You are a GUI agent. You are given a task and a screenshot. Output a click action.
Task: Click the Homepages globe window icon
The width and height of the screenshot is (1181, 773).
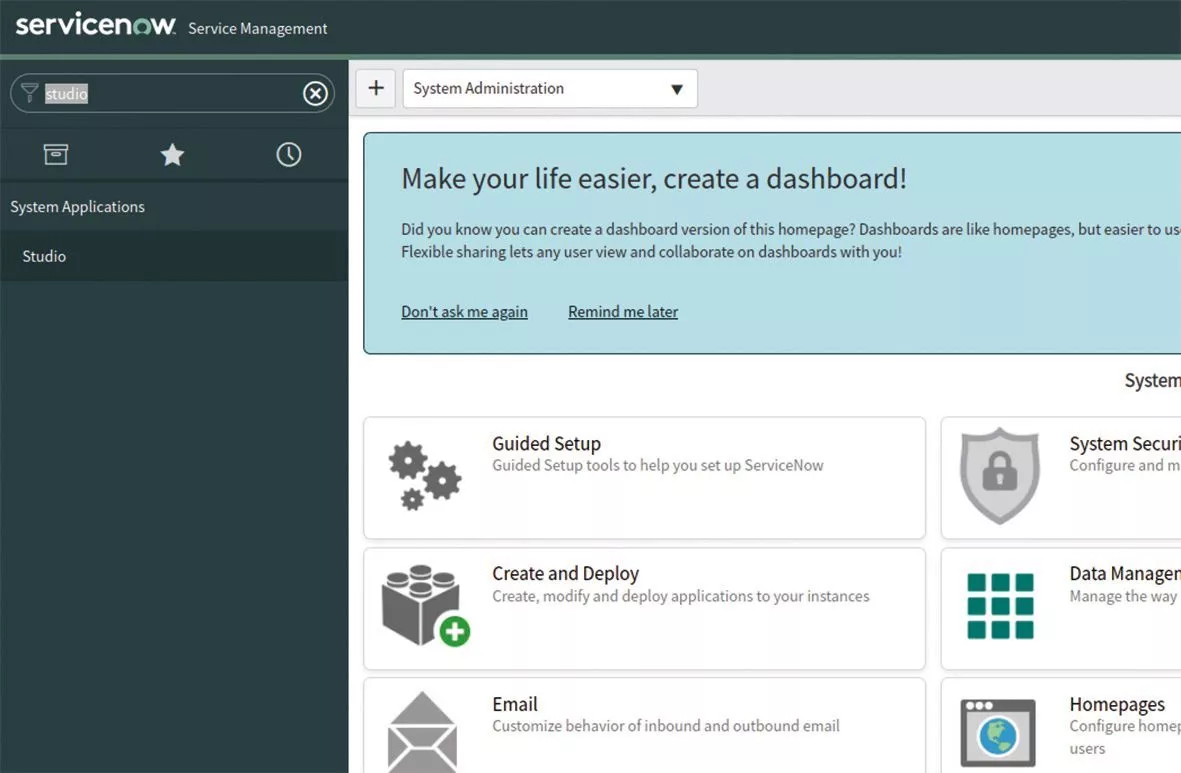click(998, 733)
